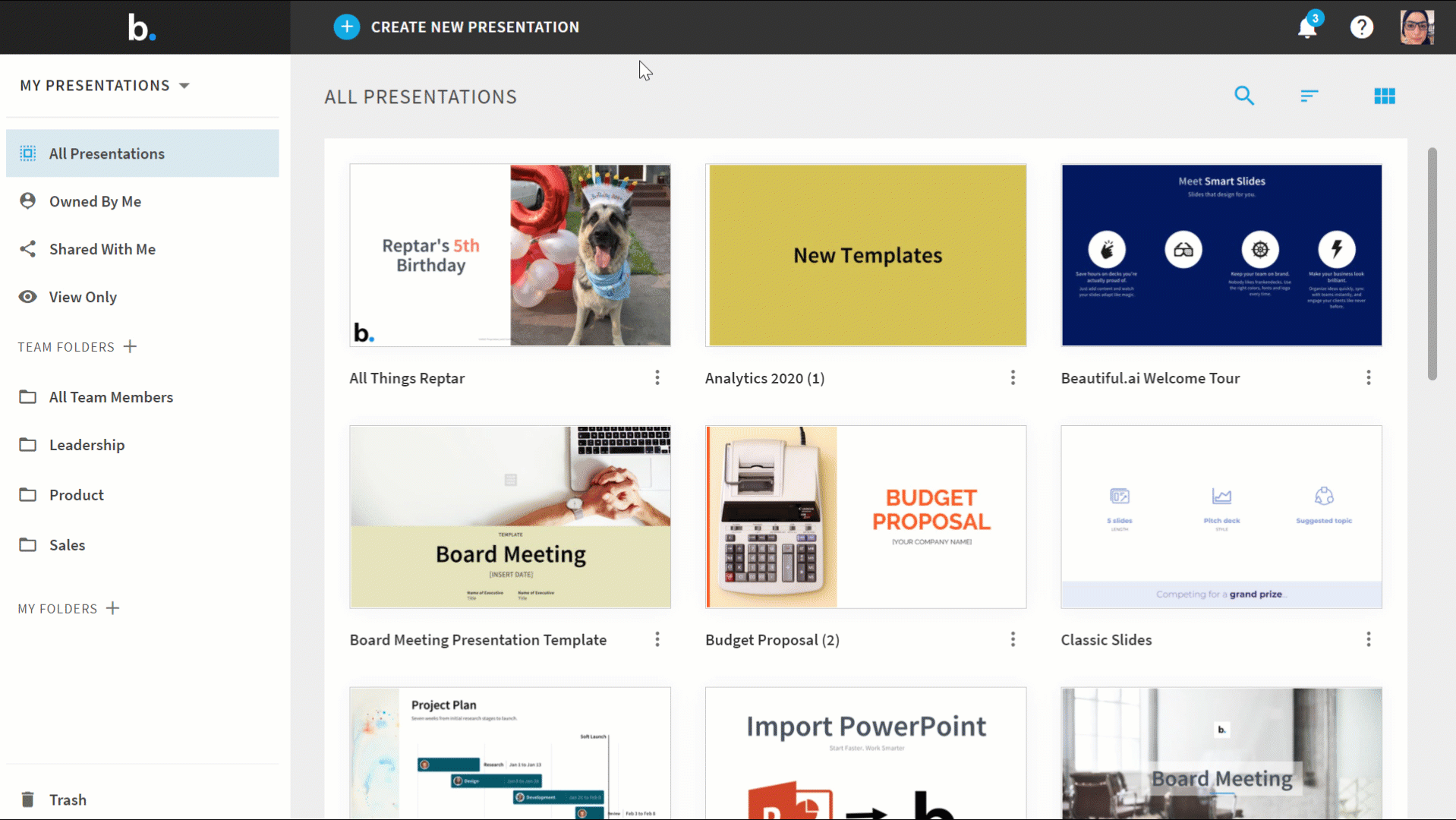Image resolution: width=1456 pixels, height=820 pixels.
Task: Click the Sales folder icon
Action: click(28, 545)
